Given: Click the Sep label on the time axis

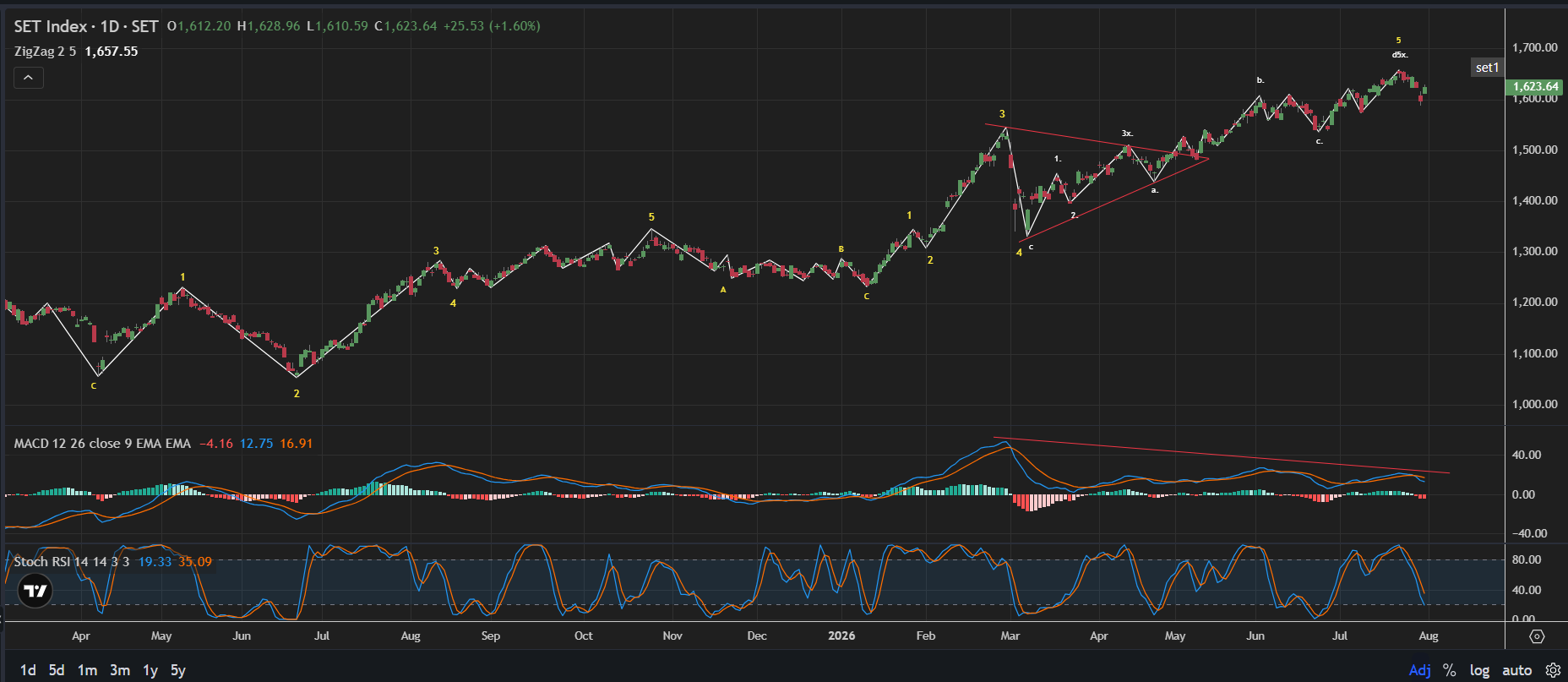Looking at the screenshot, I should pyautogui.click(x=491, y=636).
